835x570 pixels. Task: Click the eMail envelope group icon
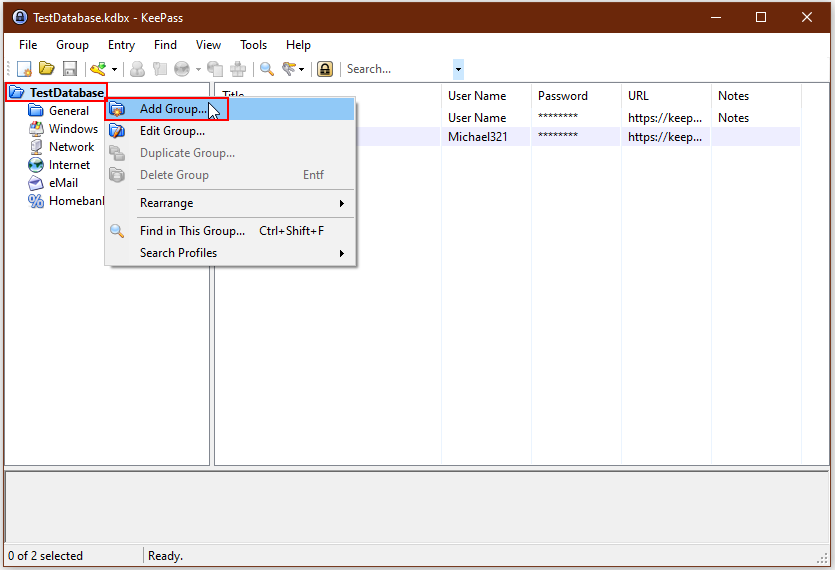pyautogui.click(x=36, y=183)
